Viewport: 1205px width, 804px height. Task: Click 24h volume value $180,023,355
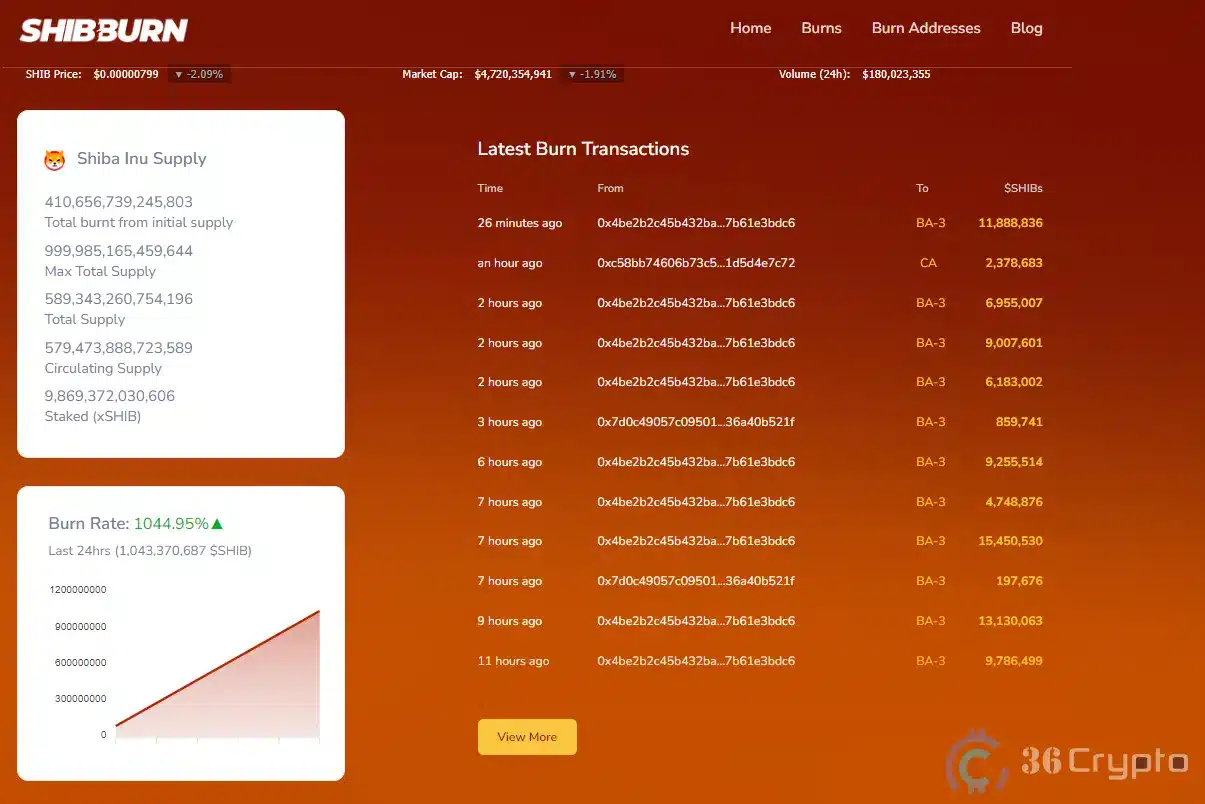[x=896, y=74]
